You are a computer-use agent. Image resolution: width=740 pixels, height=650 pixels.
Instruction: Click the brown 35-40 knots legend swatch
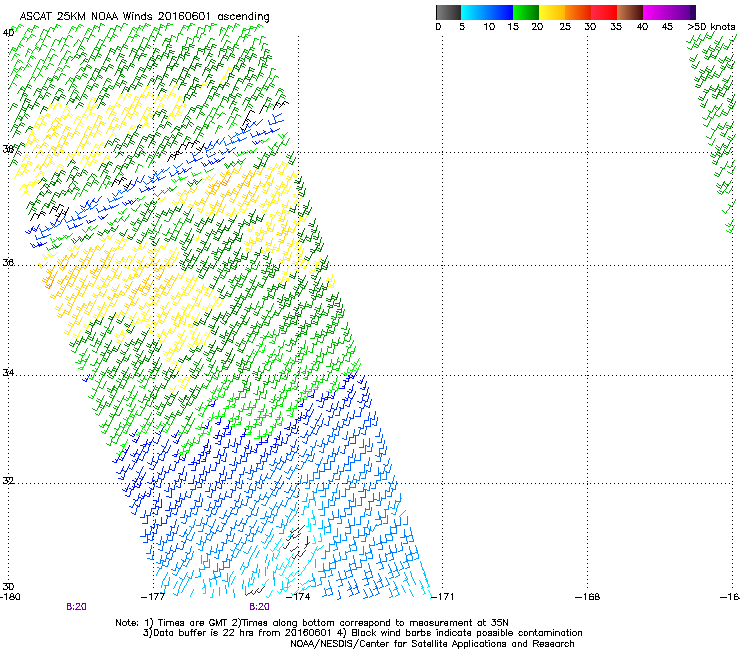[630, 12]
